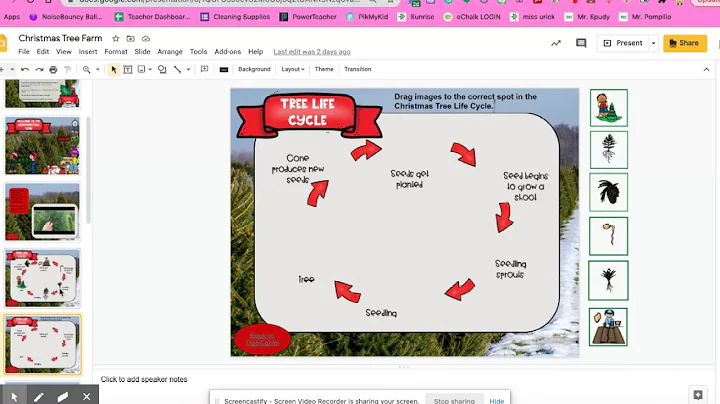Open the activity dashboard trend icon
The height and width of the screenshot is (404, 720).
pyautogui.click(x=556, y=43)
